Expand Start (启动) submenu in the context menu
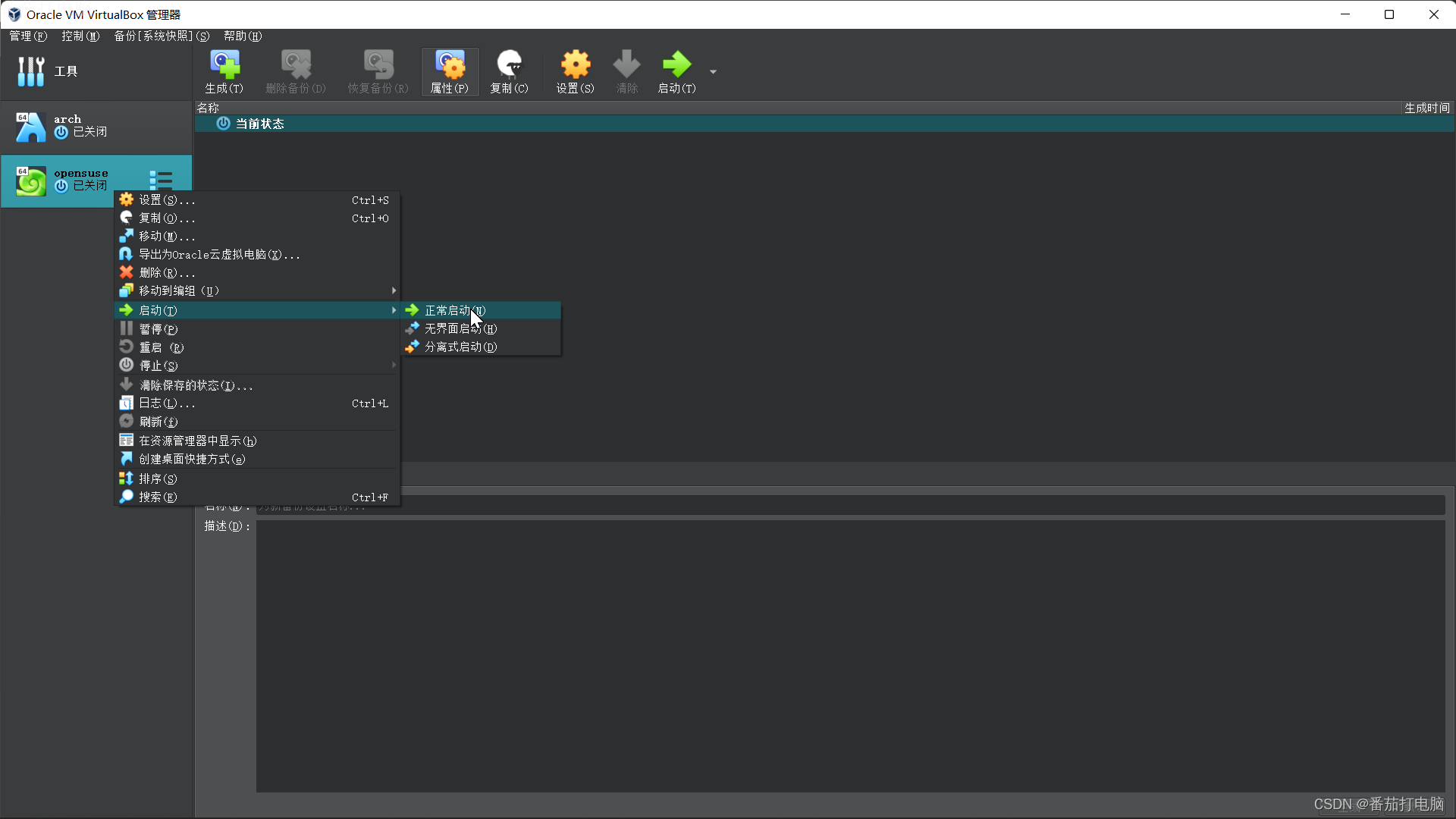Viewport: 1456px width, 819px height. tap(257, 311)
